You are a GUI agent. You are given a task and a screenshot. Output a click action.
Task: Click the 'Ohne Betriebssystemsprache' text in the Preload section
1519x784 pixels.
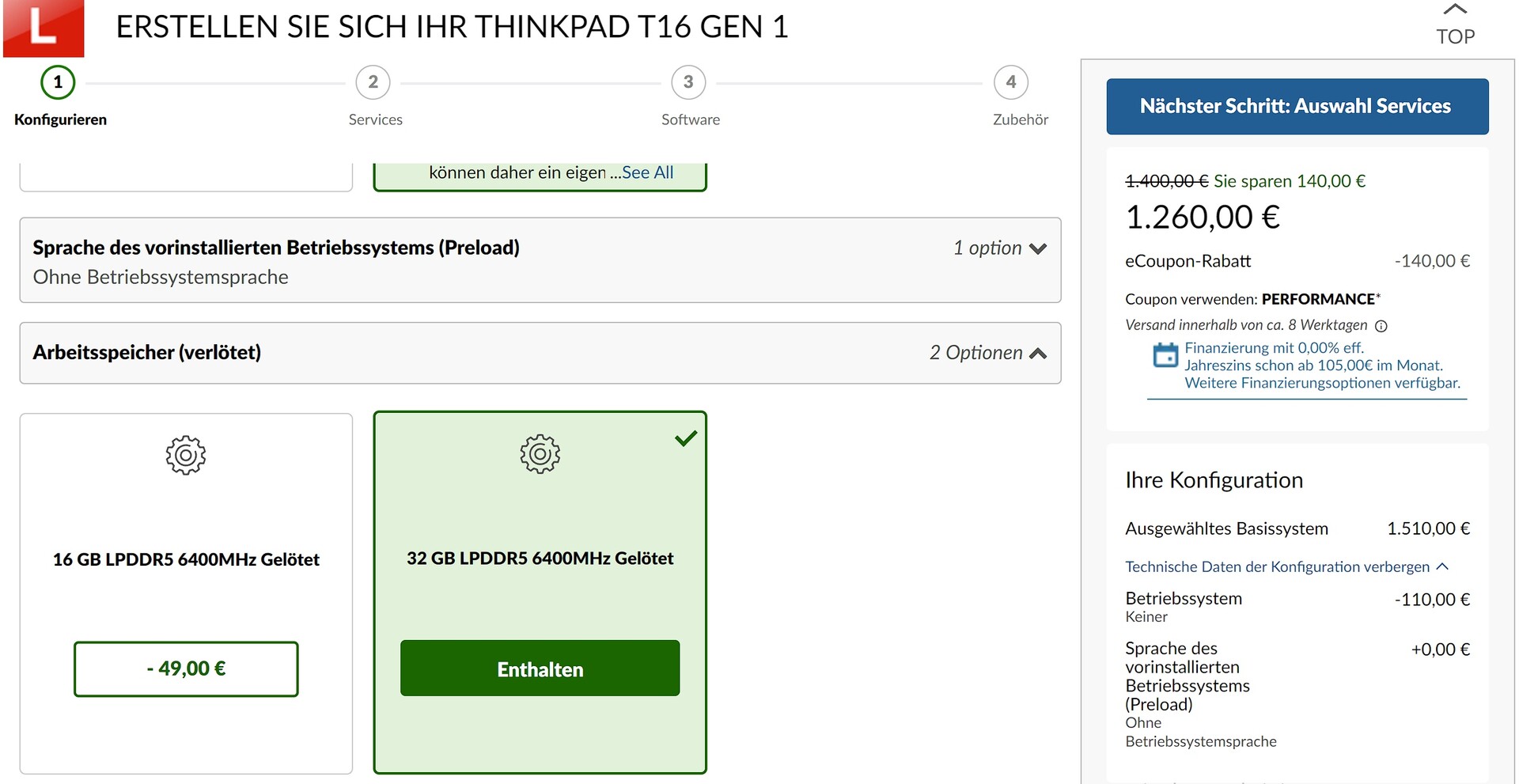pyautogui.click(x=161, y=278)
